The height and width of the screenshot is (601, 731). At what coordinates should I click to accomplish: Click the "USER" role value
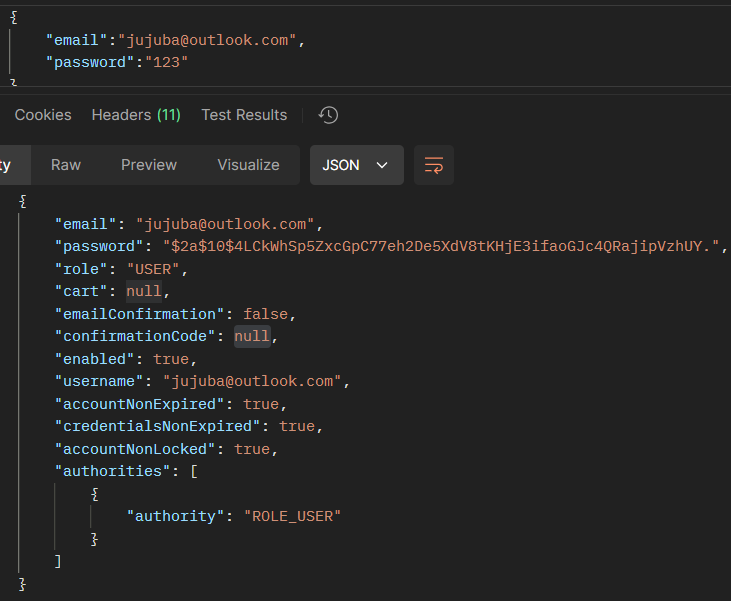pyautogui.click(x=153, y=269)
